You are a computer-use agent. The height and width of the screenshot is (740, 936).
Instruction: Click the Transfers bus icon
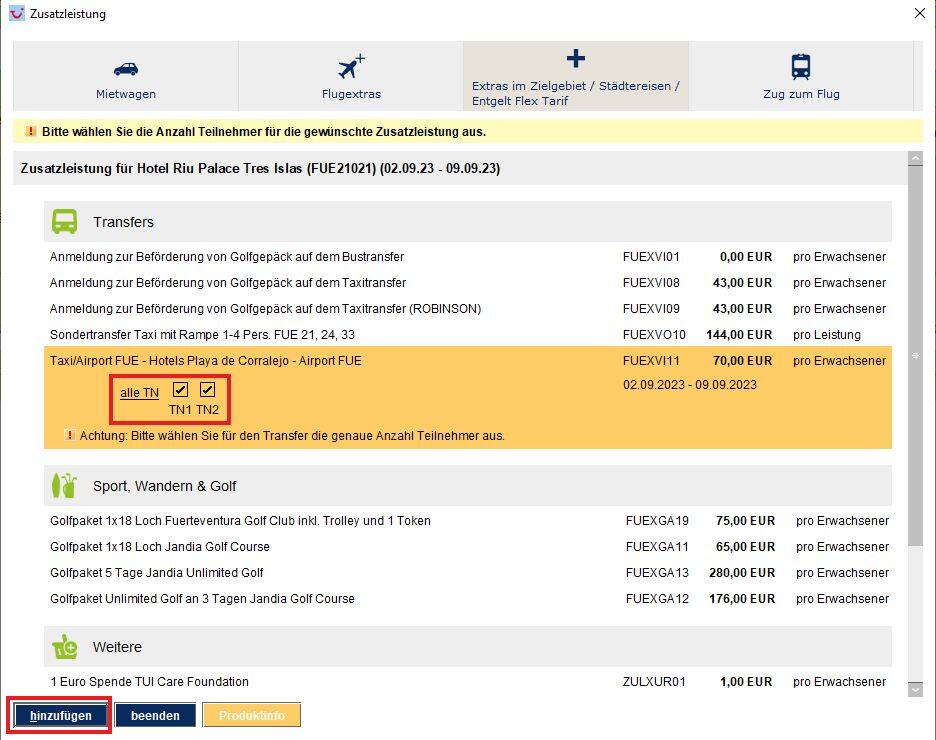coord(65,221)
